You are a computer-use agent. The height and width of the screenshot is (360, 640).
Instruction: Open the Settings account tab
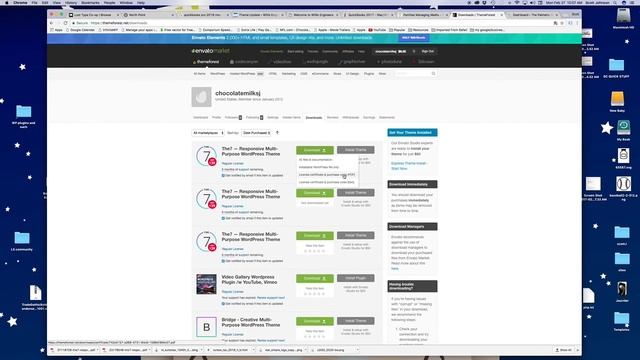click(273, 118)
